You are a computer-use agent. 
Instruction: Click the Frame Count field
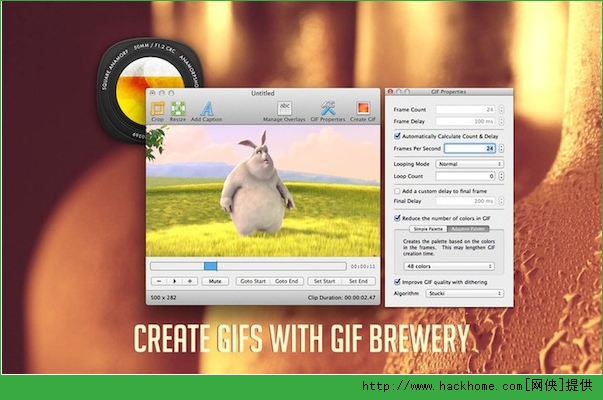[465, 110]
